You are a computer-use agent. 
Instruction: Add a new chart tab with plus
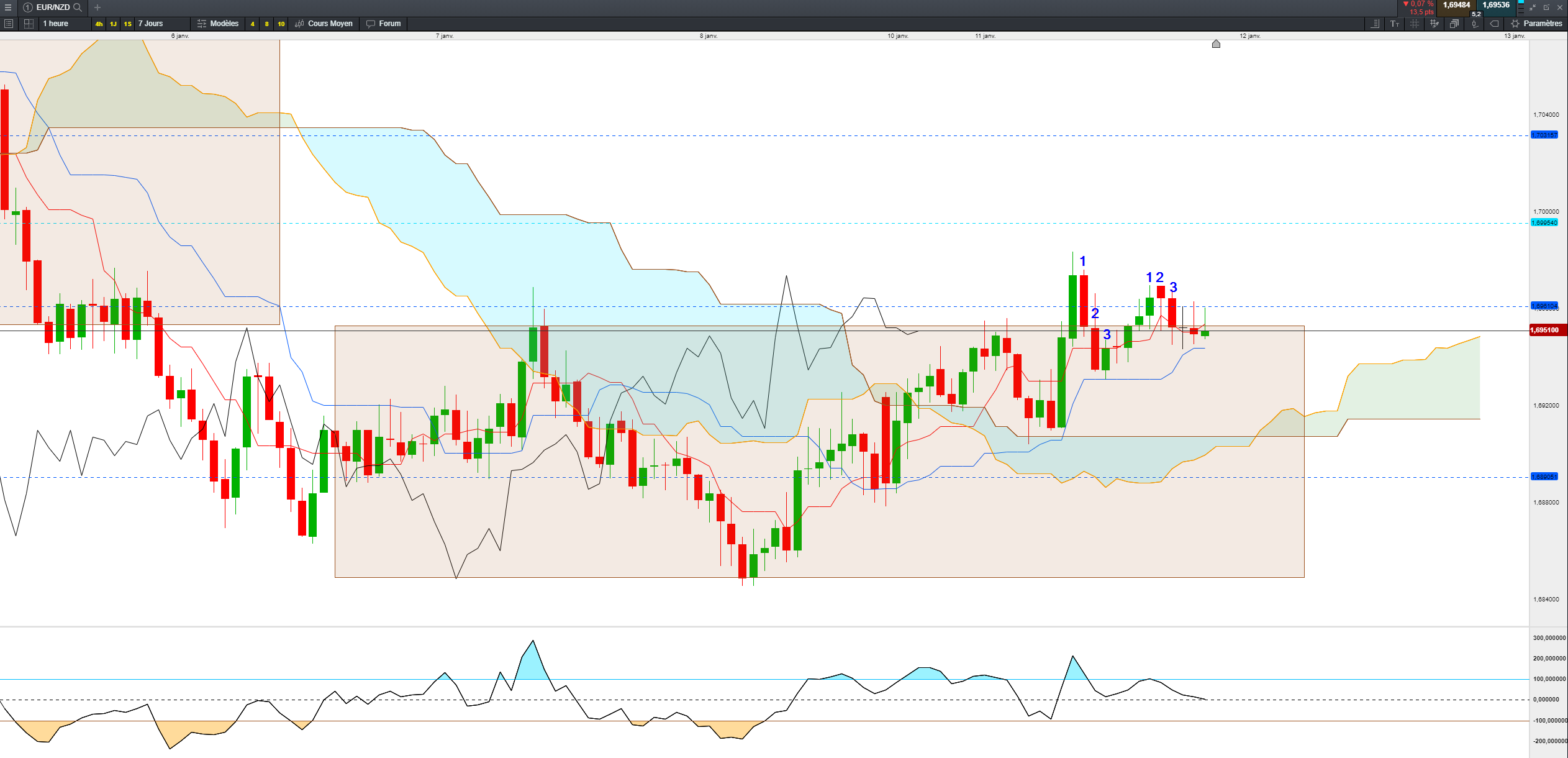coord(97,7)
